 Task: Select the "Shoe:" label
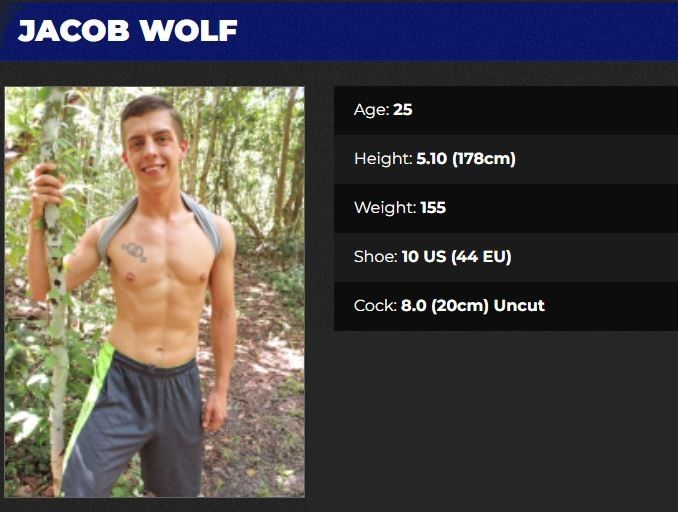375,256
